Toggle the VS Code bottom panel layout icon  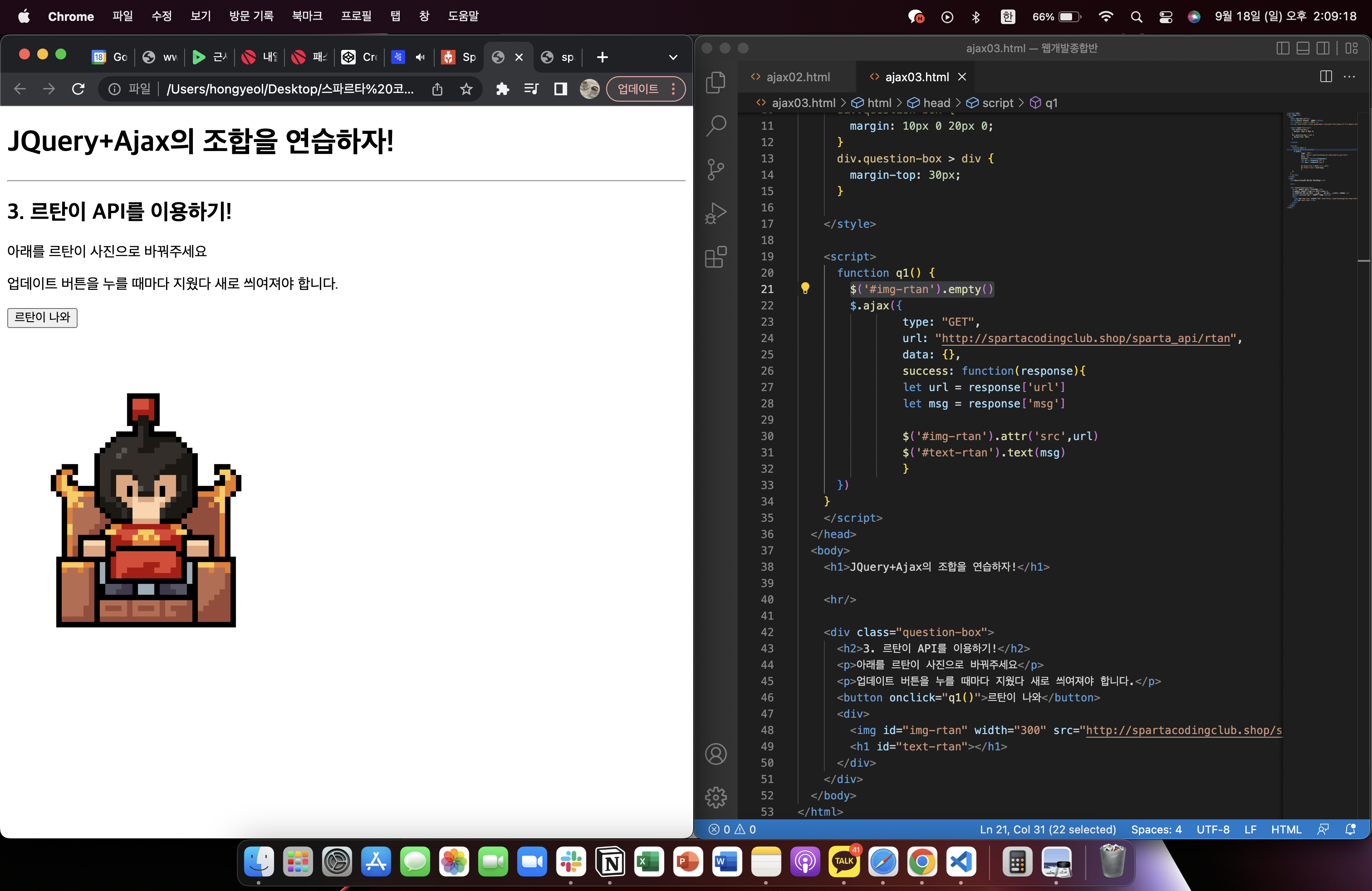[x=1303, y=49]
